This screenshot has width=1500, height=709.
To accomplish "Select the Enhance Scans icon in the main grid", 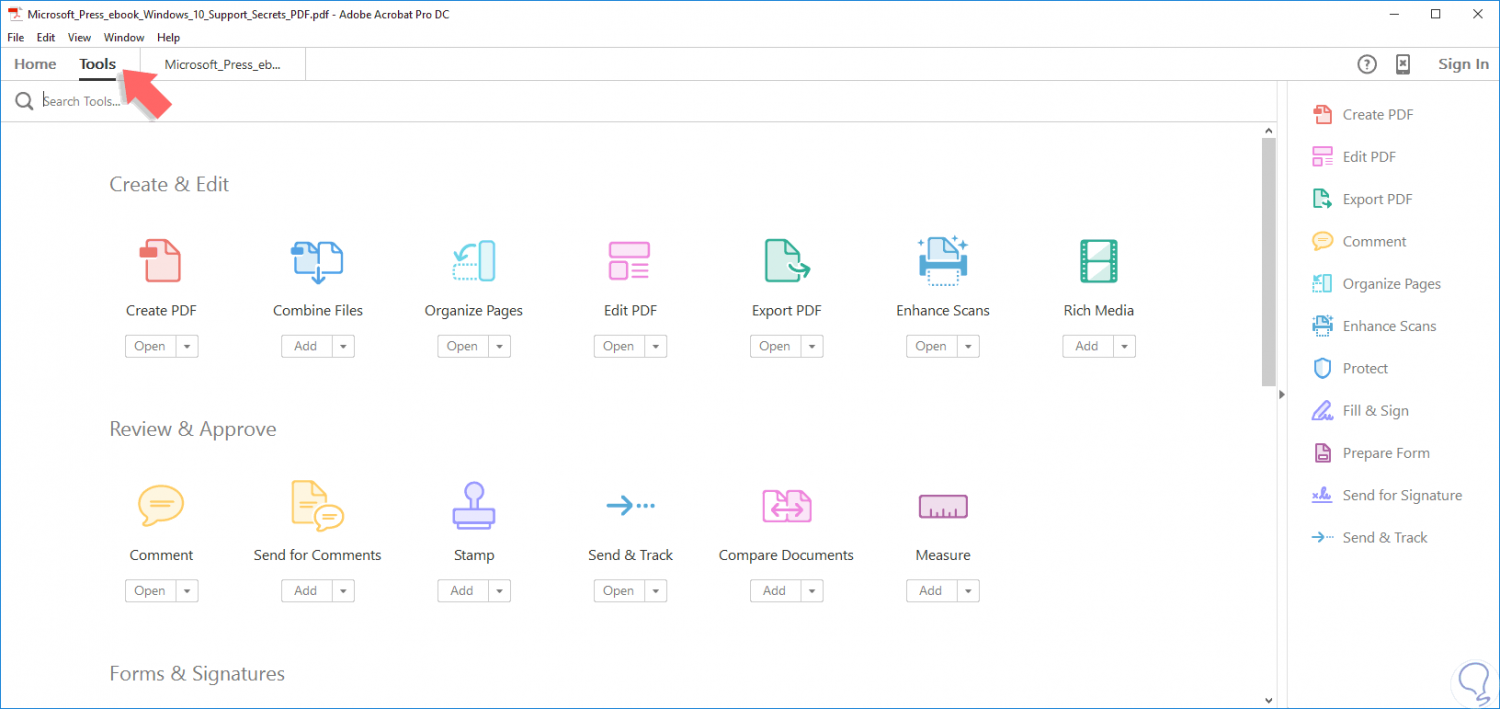I will (943, 260).
